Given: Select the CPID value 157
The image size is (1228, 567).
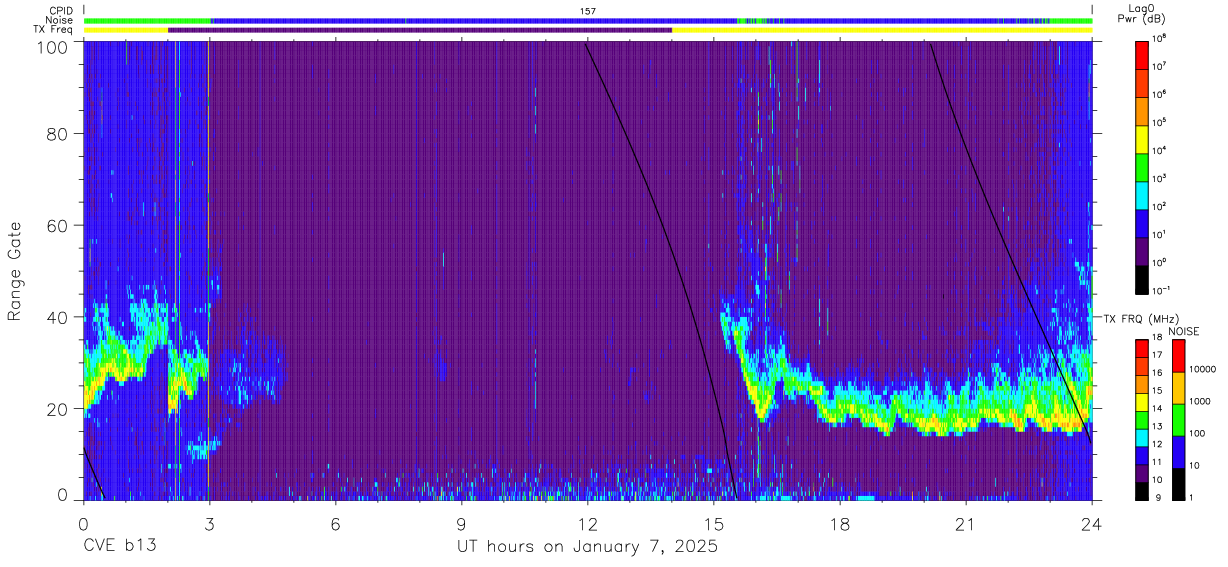Looking at the screenshot, I should coord(588,11).
